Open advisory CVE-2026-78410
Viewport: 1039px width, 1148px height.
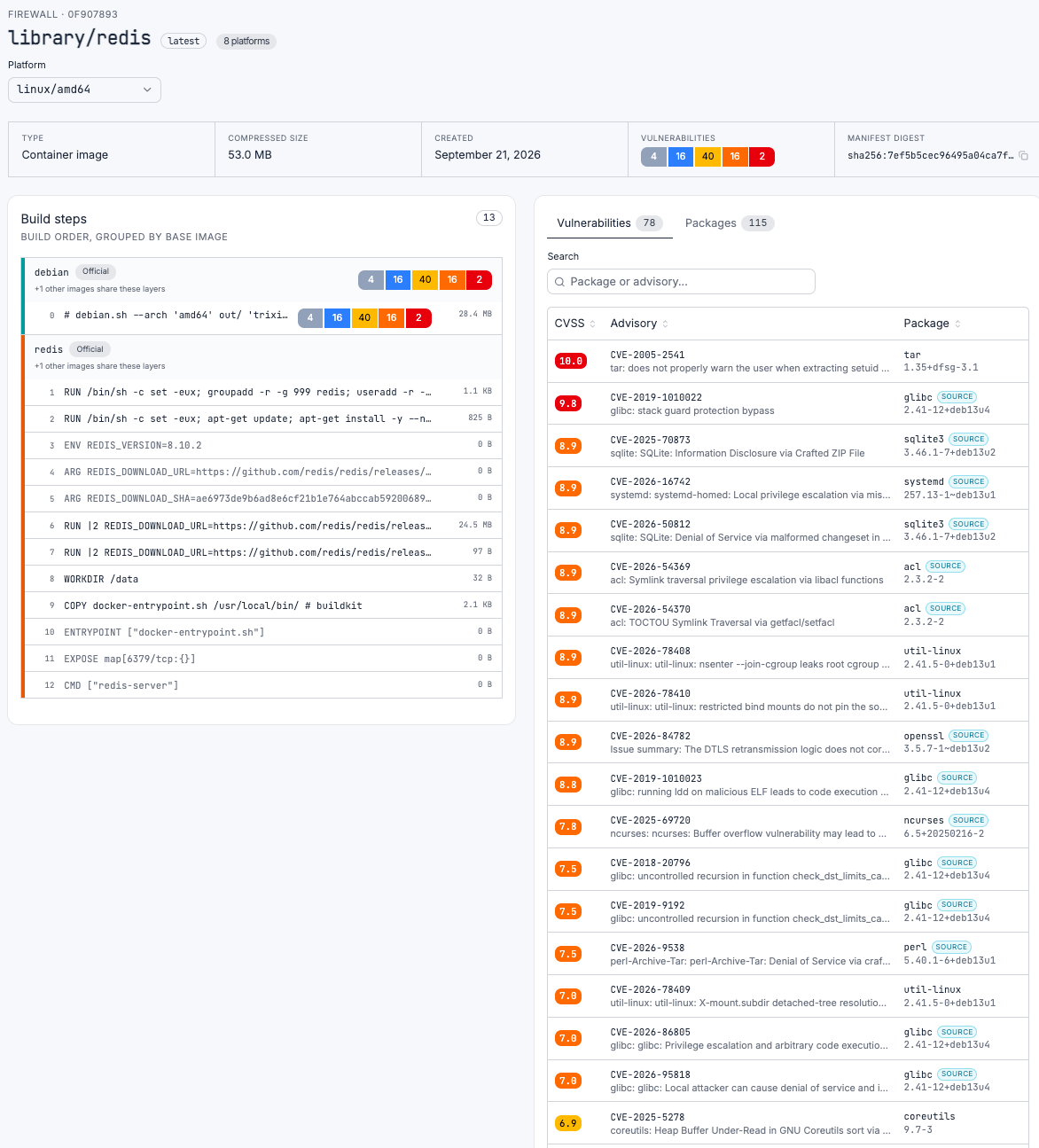[x=650, y=694]
